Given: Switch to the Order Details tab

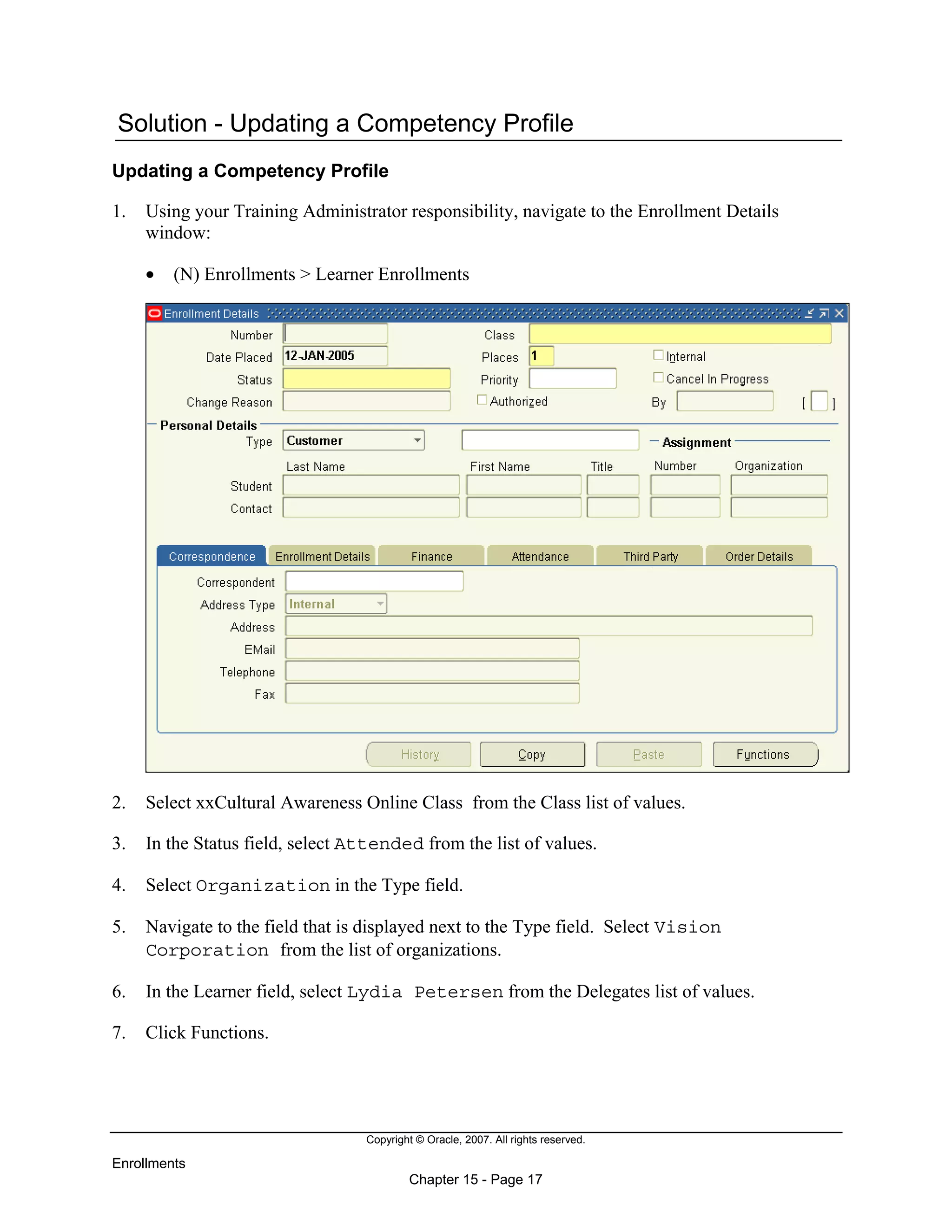Looking at the screenshot, I should click(759, 556).
